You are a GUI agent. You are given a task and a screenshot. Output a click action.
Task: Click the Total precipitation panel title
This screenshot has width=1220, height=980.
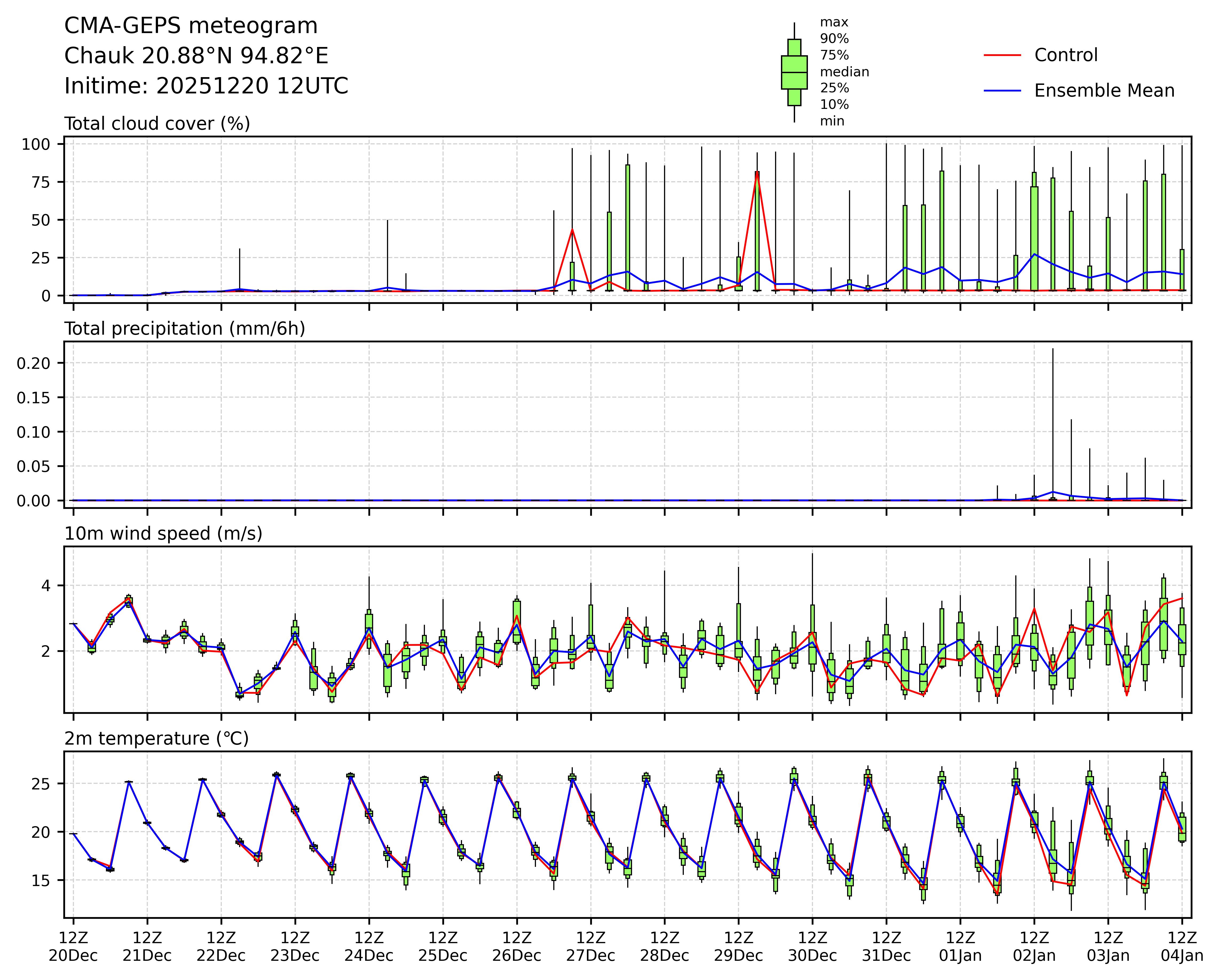click(x=184, y=329)
